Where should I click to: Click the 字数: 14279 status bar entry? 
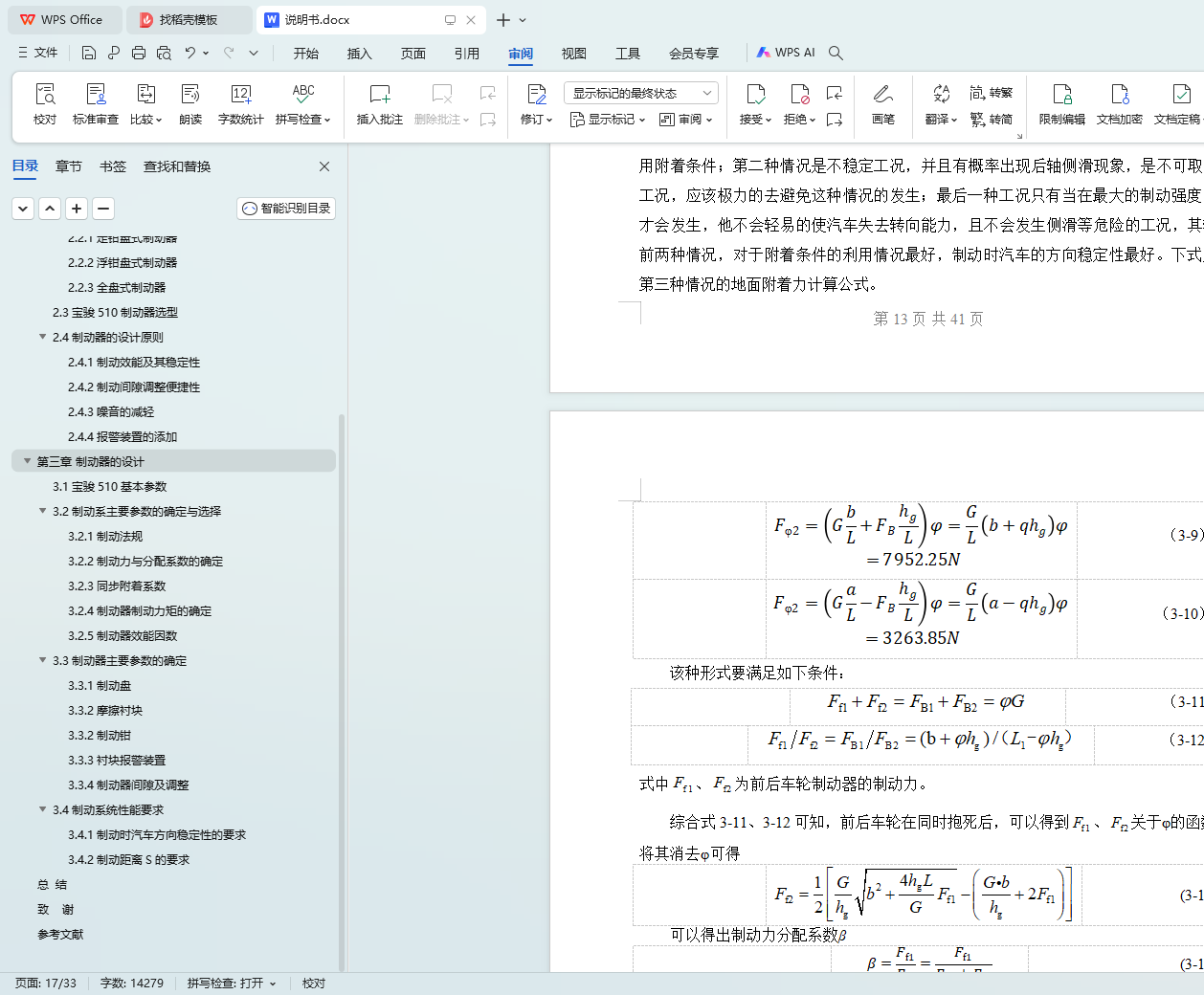[132, 983]
